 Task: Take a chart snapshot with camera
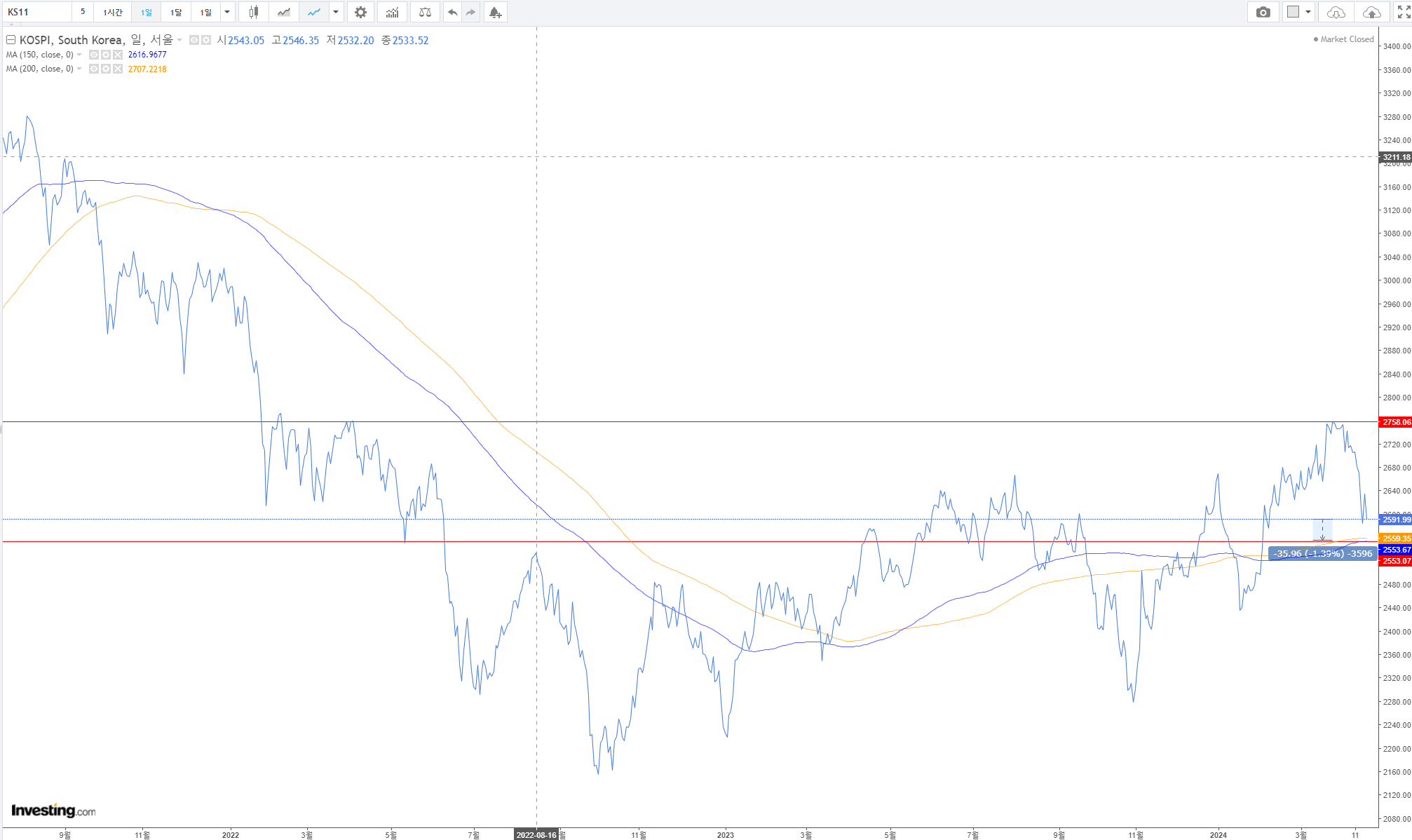[1263, 12]
